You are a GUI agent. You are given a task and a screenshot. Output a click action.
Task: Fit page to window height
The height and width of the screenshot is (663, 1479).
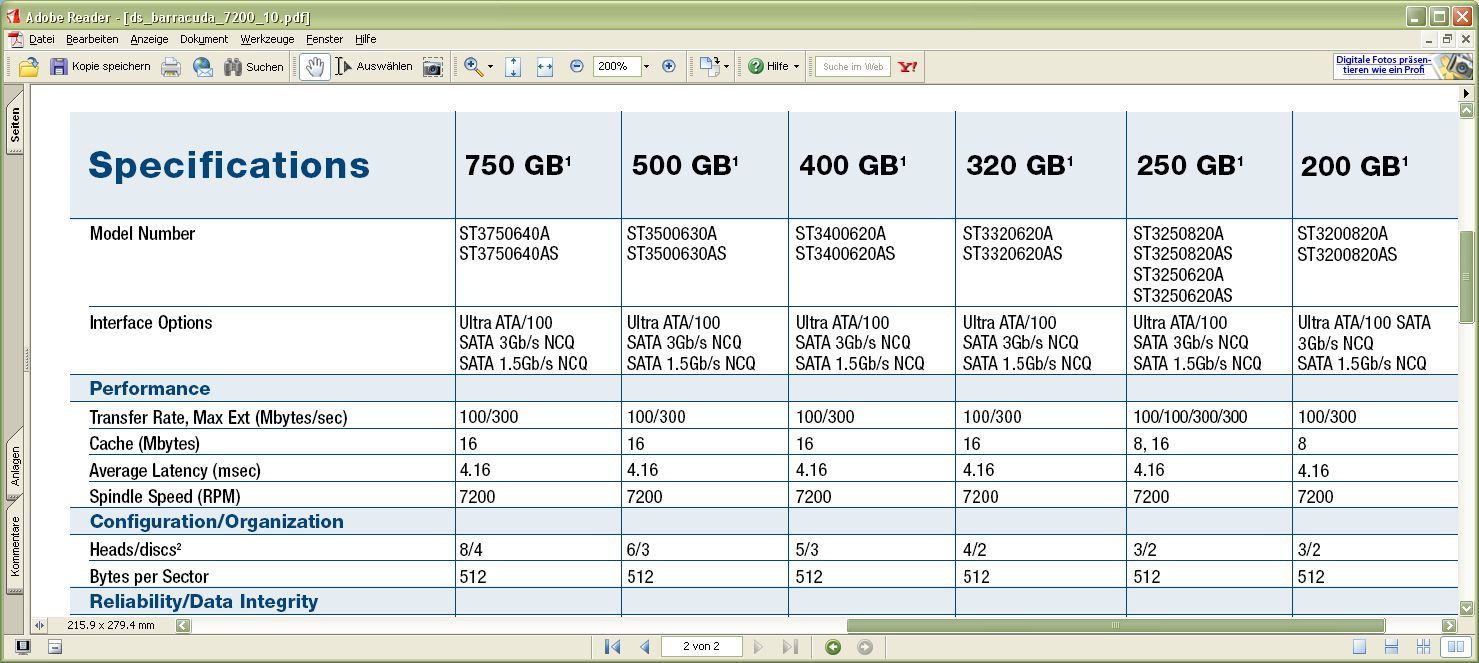(513, 67)
